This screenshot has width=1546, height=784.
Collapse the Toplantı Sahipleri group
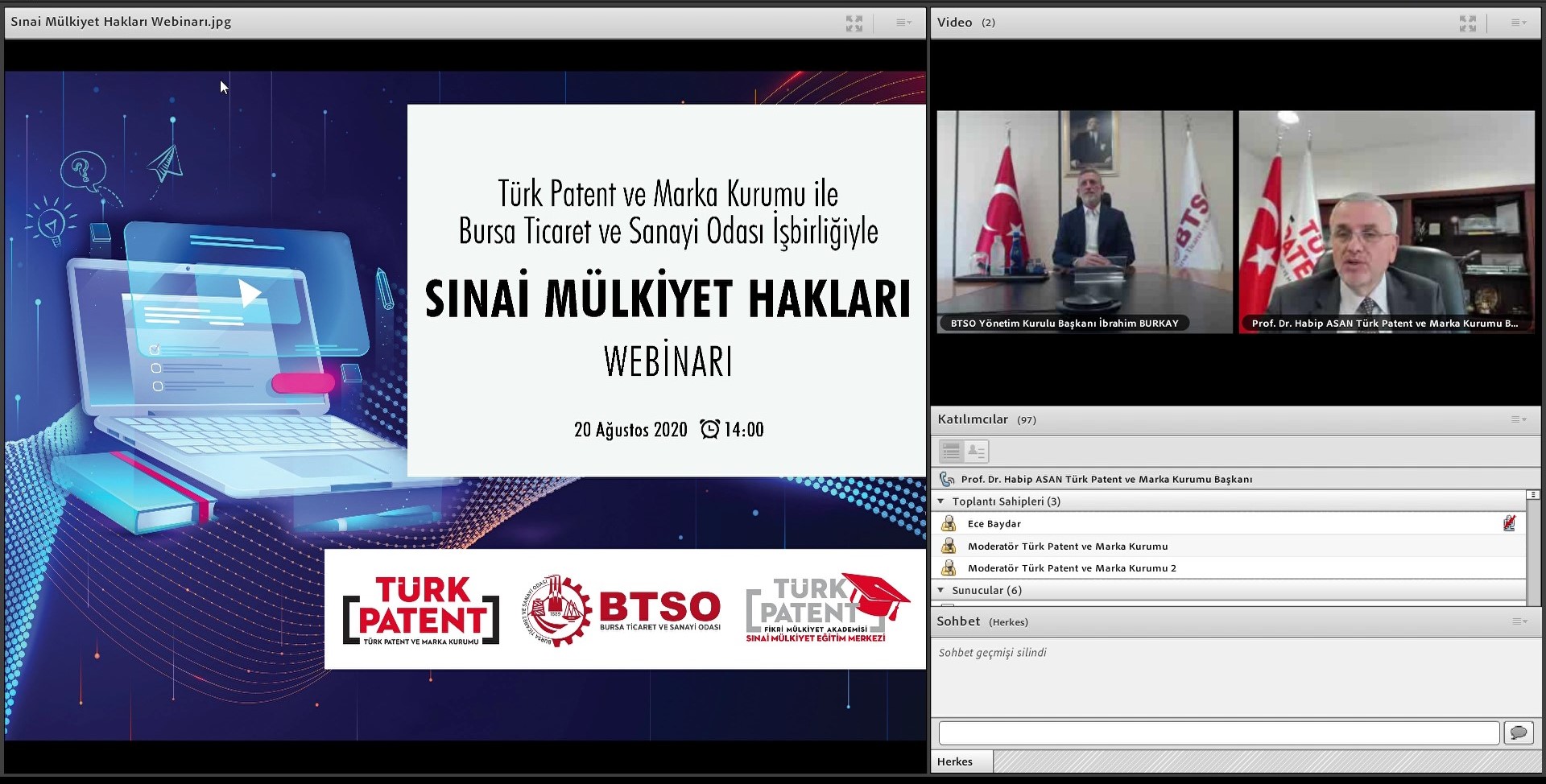pos(940,501)
